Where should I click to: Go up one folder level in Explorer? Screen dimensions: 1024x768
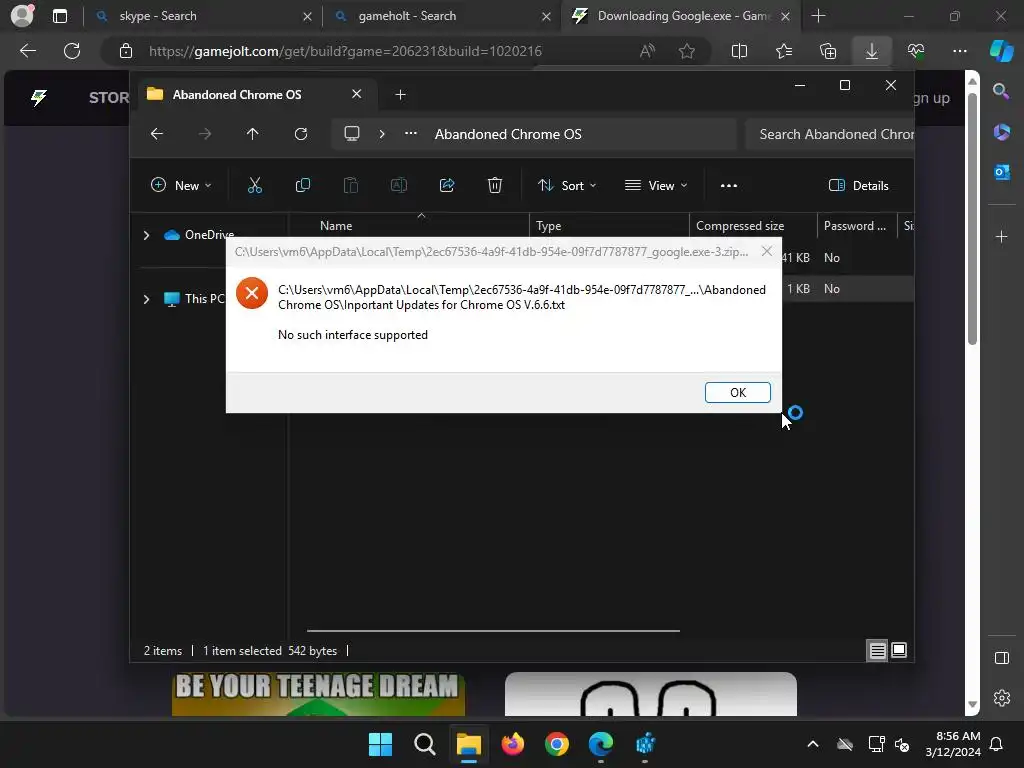click(x=253, y=134)
